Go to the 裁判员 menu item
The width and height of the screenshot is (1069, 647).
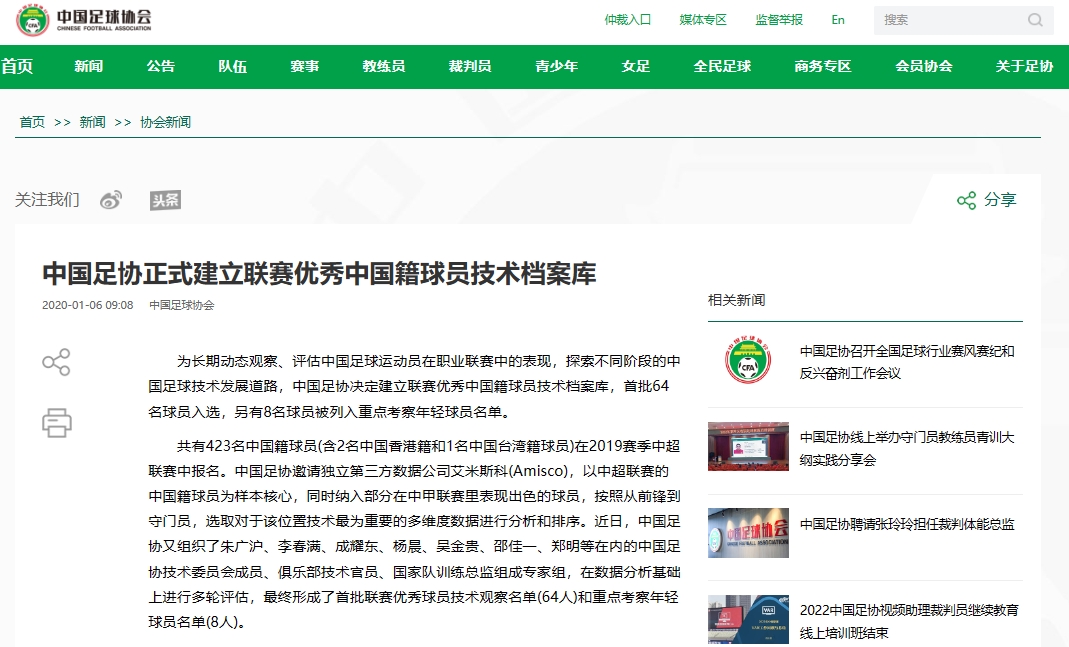click(470, 67)
